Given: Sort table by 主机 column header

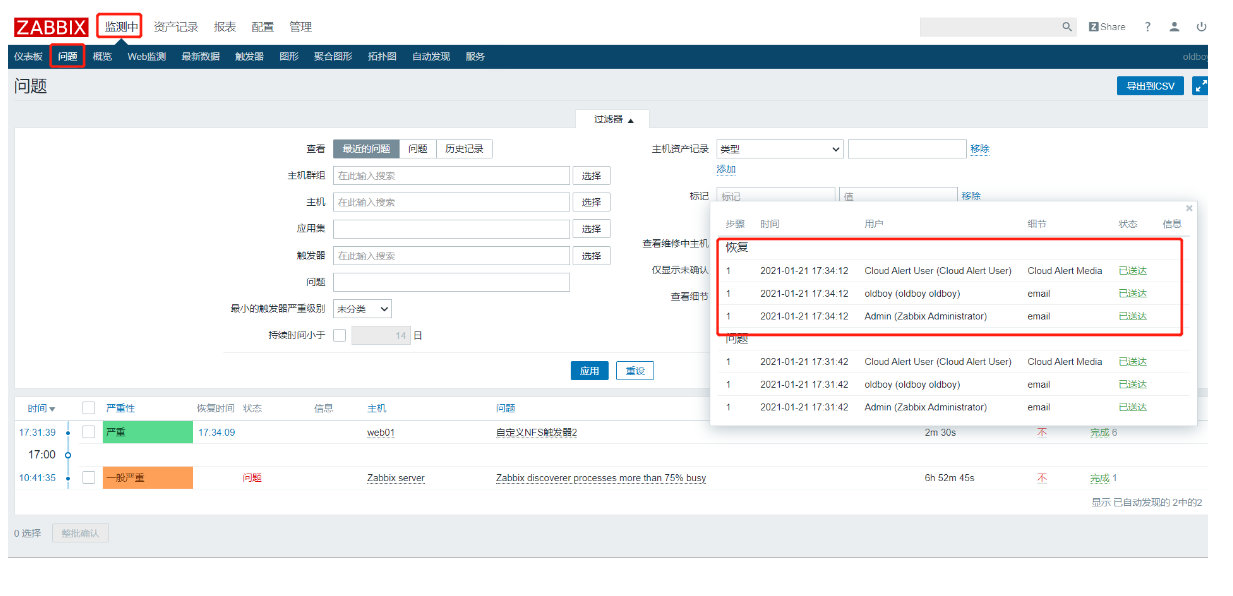Looking at the screenshot, I should point(377,408).
